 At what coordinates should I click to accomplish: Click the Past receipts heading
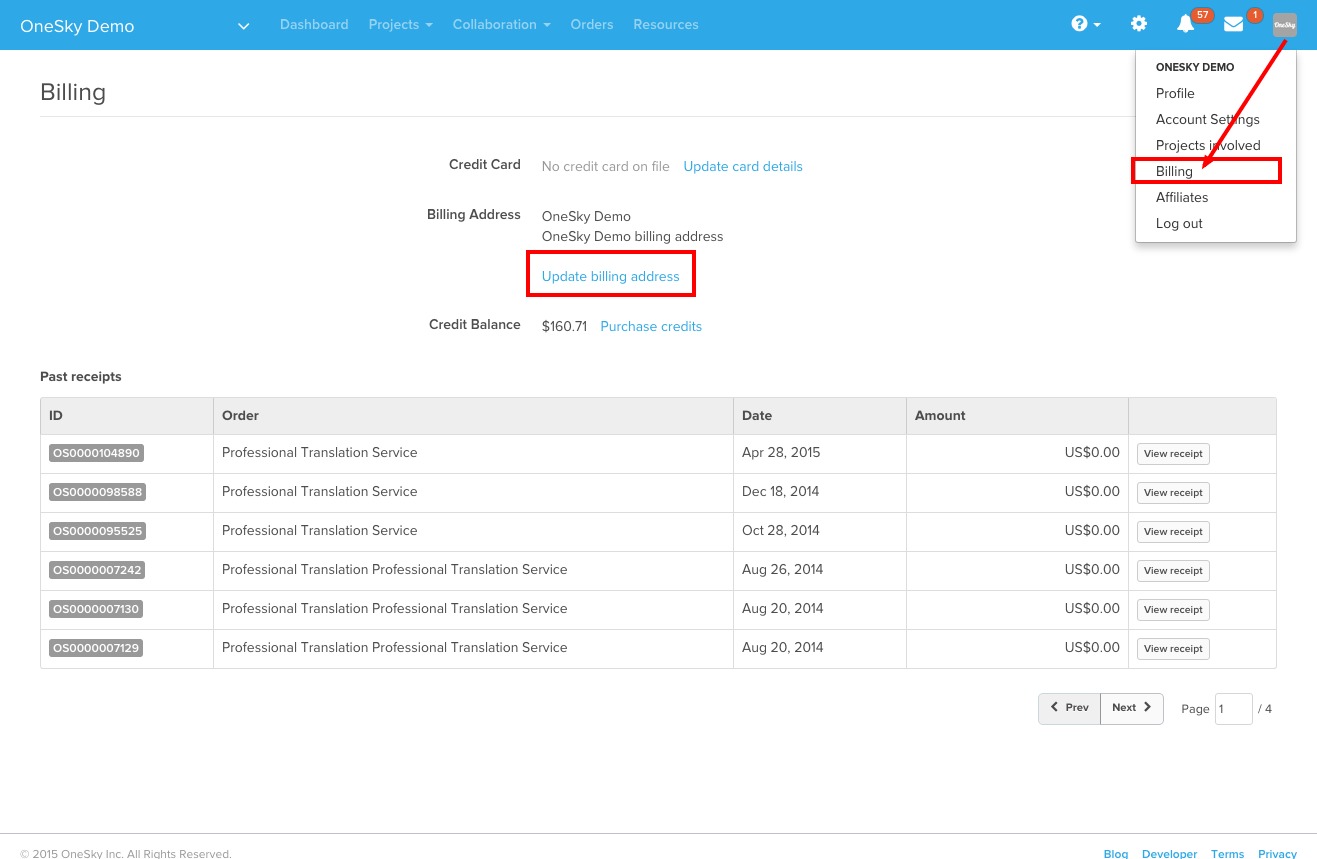[81, 377]
